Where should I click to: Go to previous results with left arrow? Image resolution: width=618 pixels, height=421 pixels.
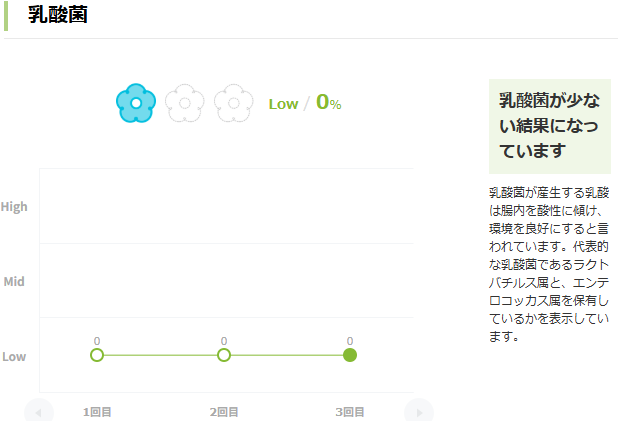pos(39,411)
